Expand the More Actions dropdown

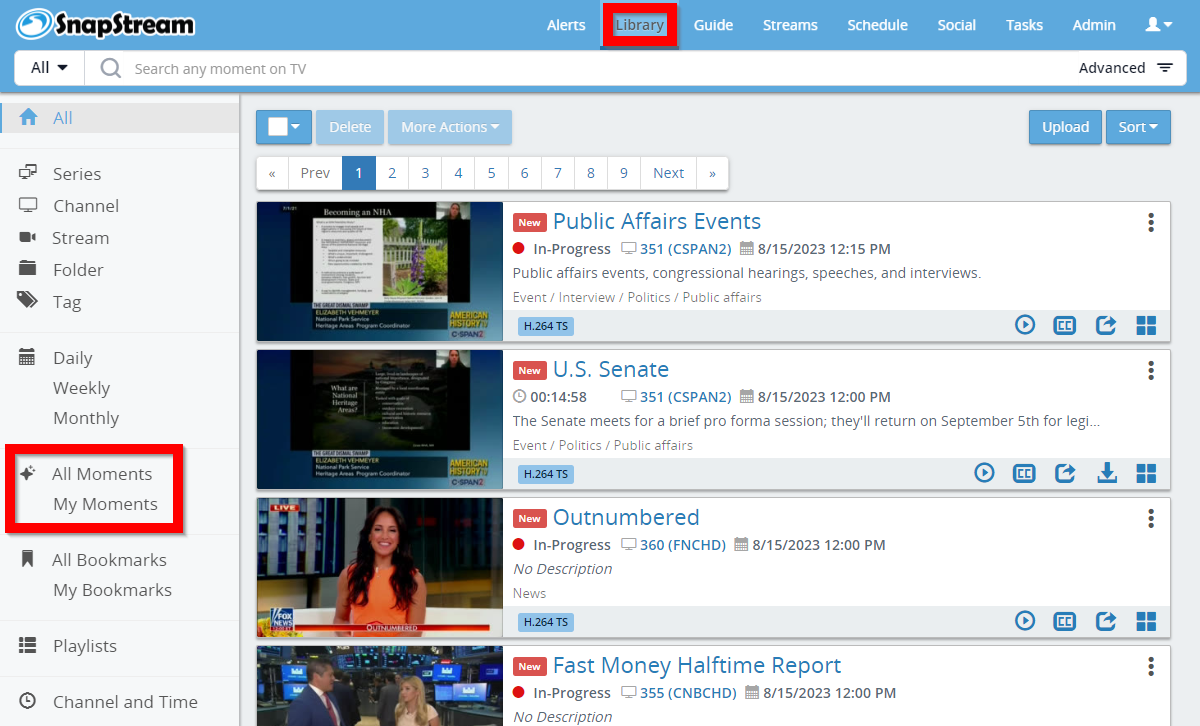point(450,127)
